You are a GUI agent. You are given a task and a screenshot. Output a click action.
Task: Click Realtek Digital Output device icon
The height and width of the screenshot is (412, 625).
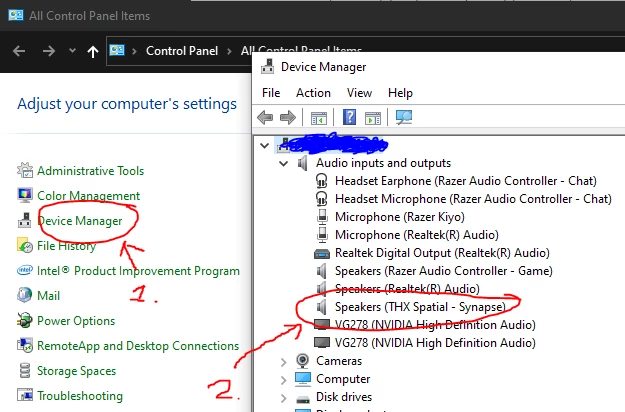(x=322, y=253)
